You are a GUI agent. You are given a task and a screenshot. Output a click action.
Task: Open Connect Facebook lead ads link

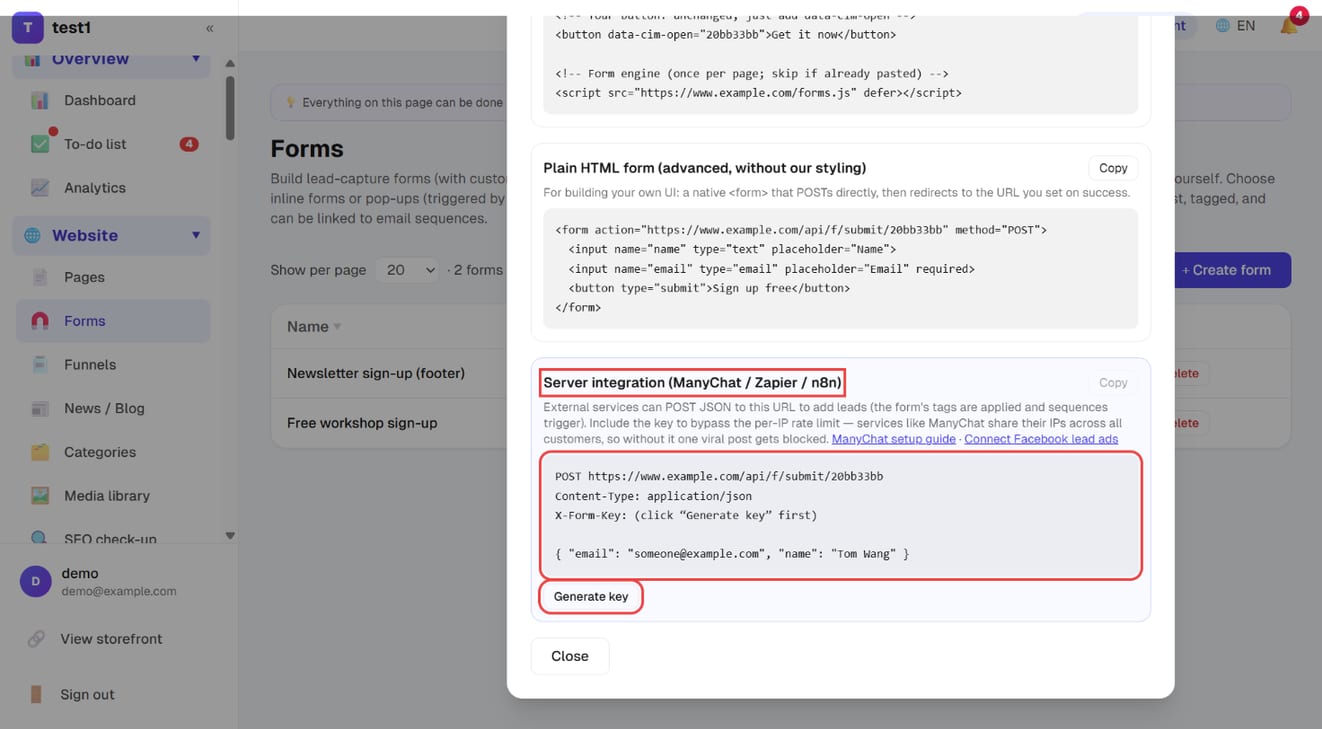point(1041,439)
